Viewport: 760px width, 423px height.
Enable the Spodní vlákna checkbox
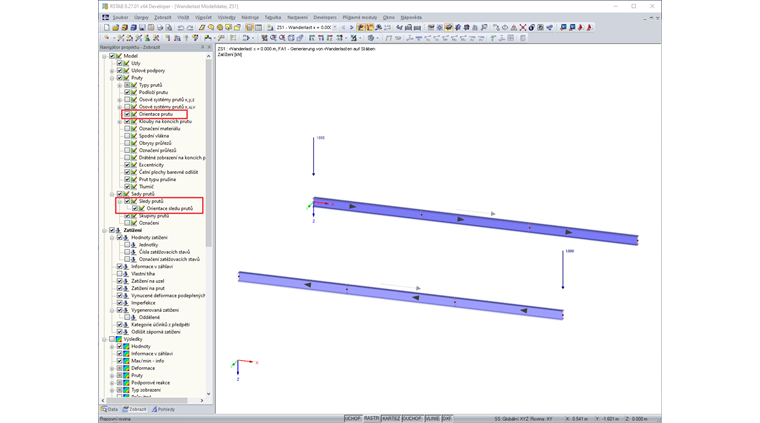pos(127,136)
